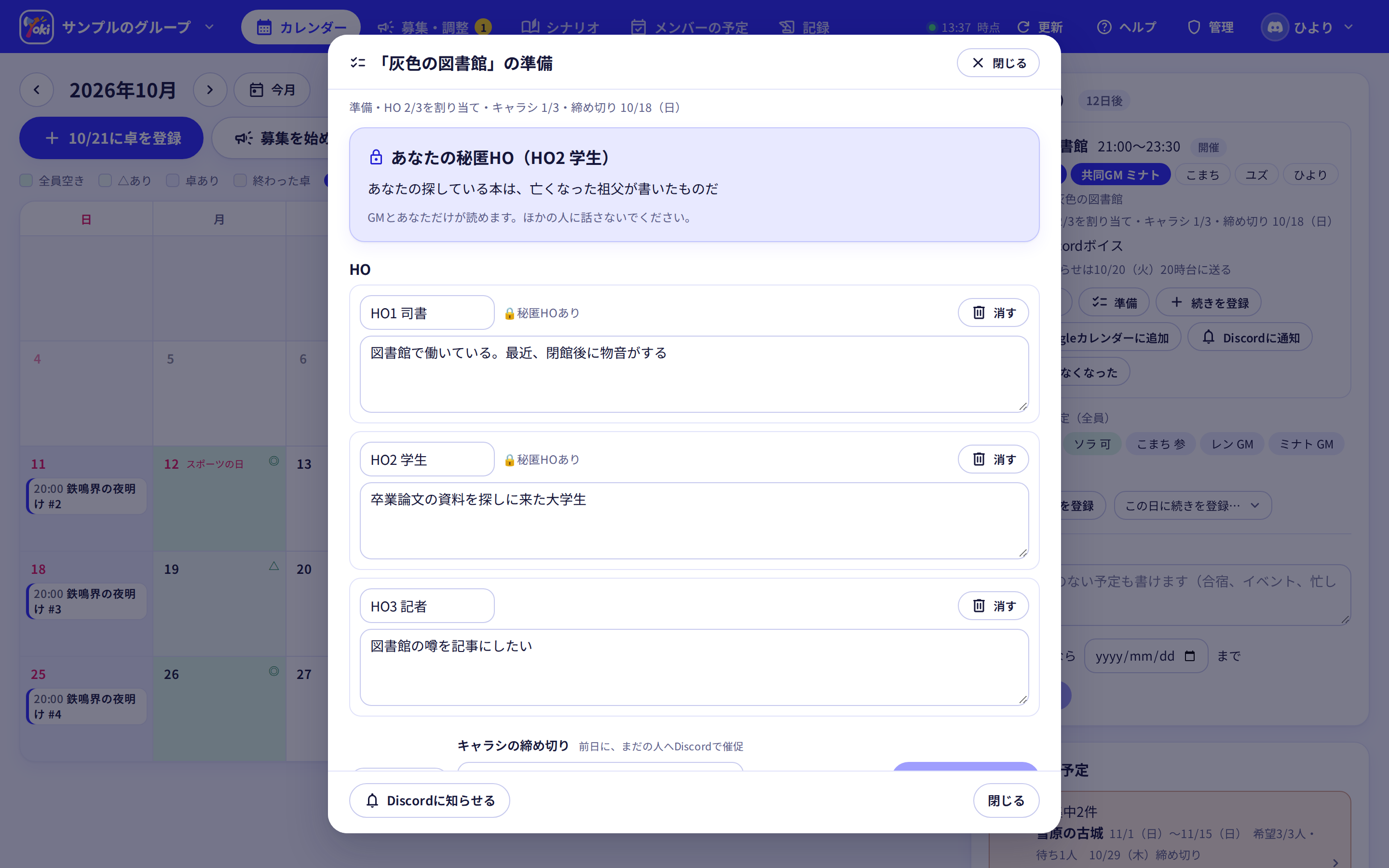Switch to the シナリオ tab
Viewport: 1389px width, 868px height.
560,27
